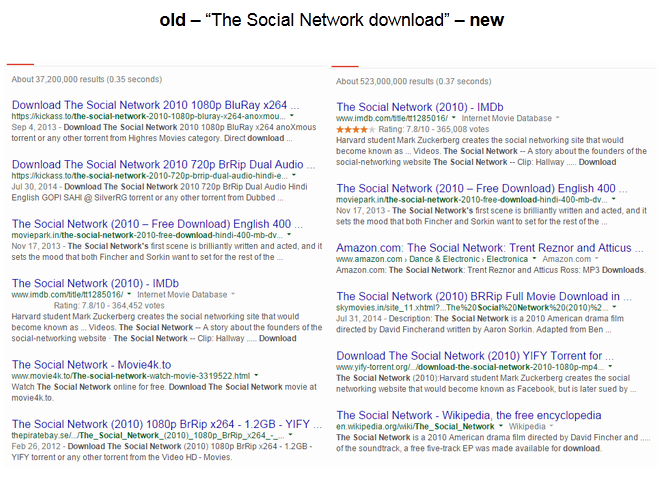
Task: Click the 'old' word in heading
Action: [173, 20]
